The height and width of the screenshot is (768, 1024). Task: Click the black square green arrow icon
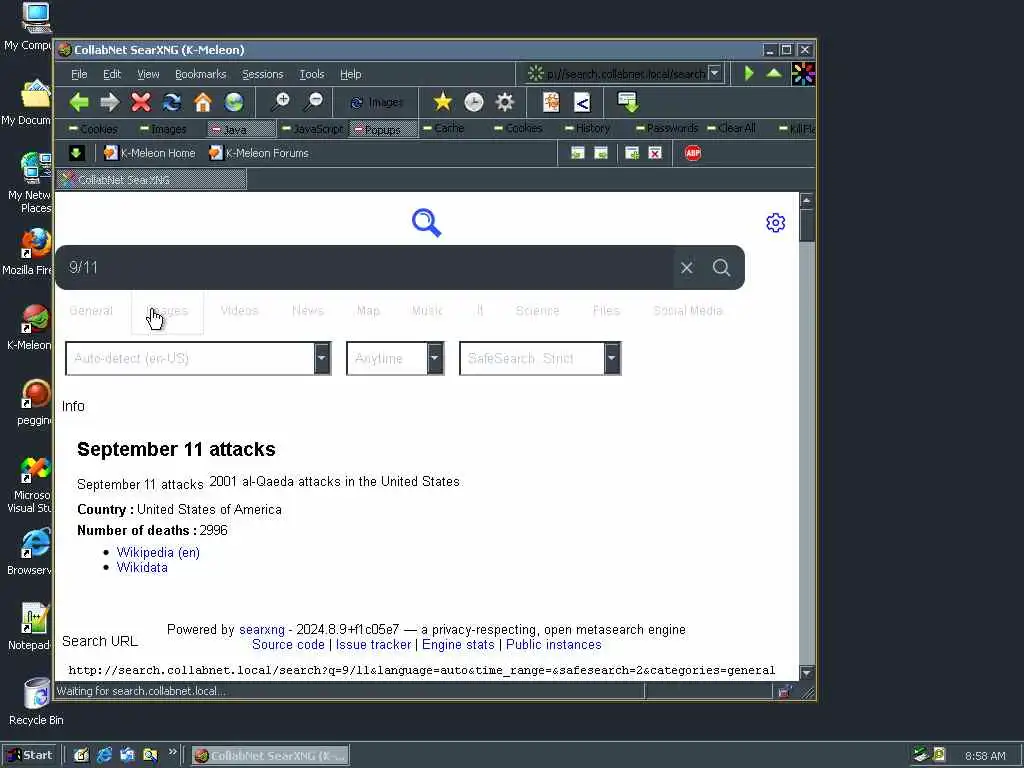pos(76,153)
